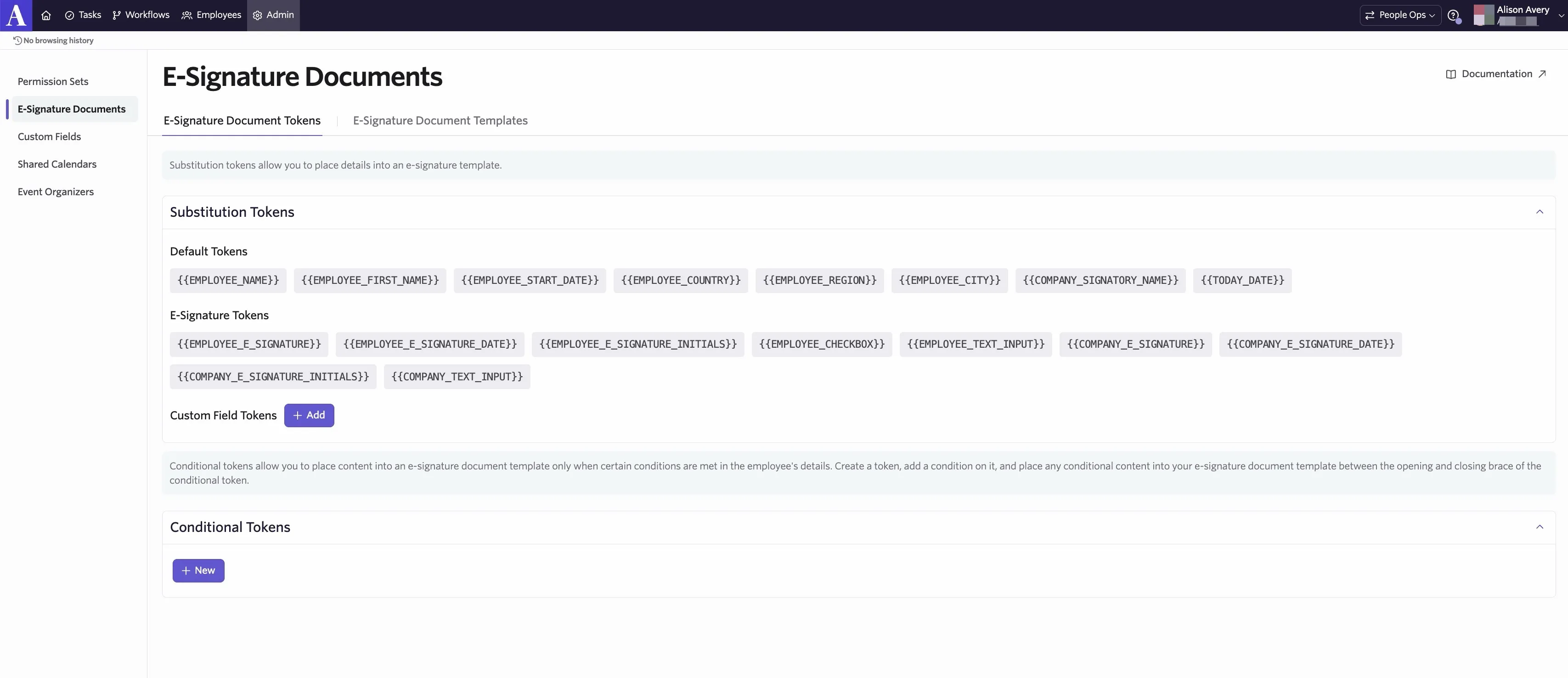The width and height of the screenshot is (1568, 678).
Task: Click the {{EMPLOYEE_E_SIGNATURE_DATE}} token
Action: tap(430, 345)
